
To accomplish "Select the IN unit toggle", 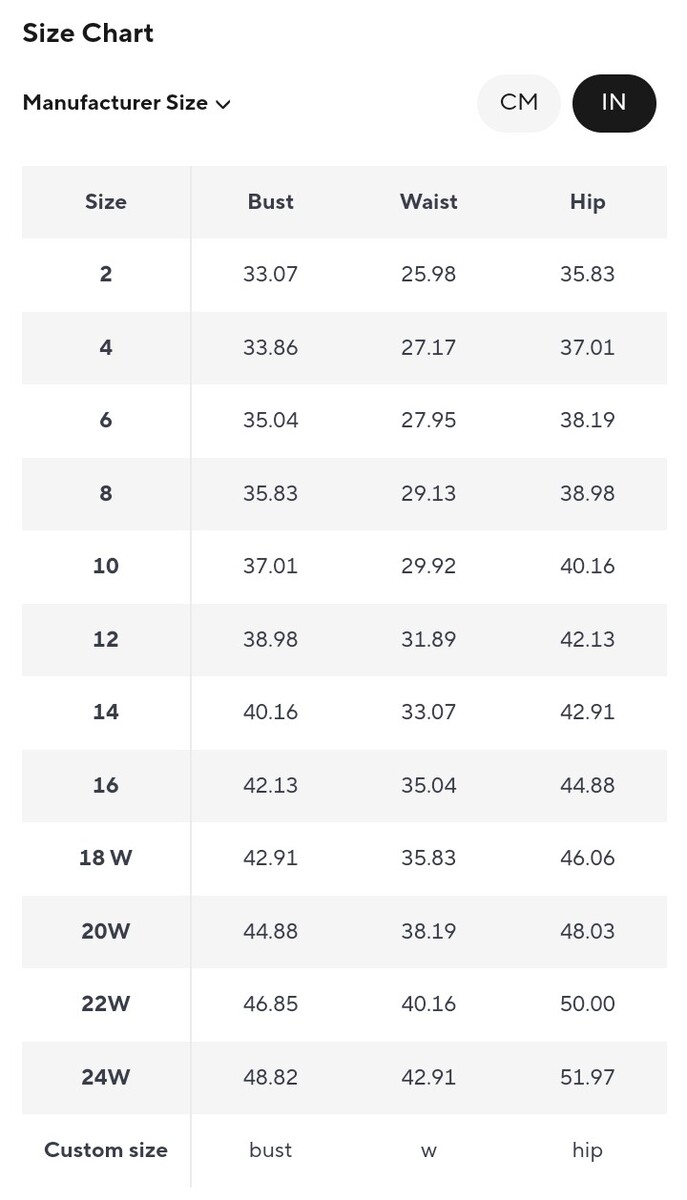I will coord(613,102).
